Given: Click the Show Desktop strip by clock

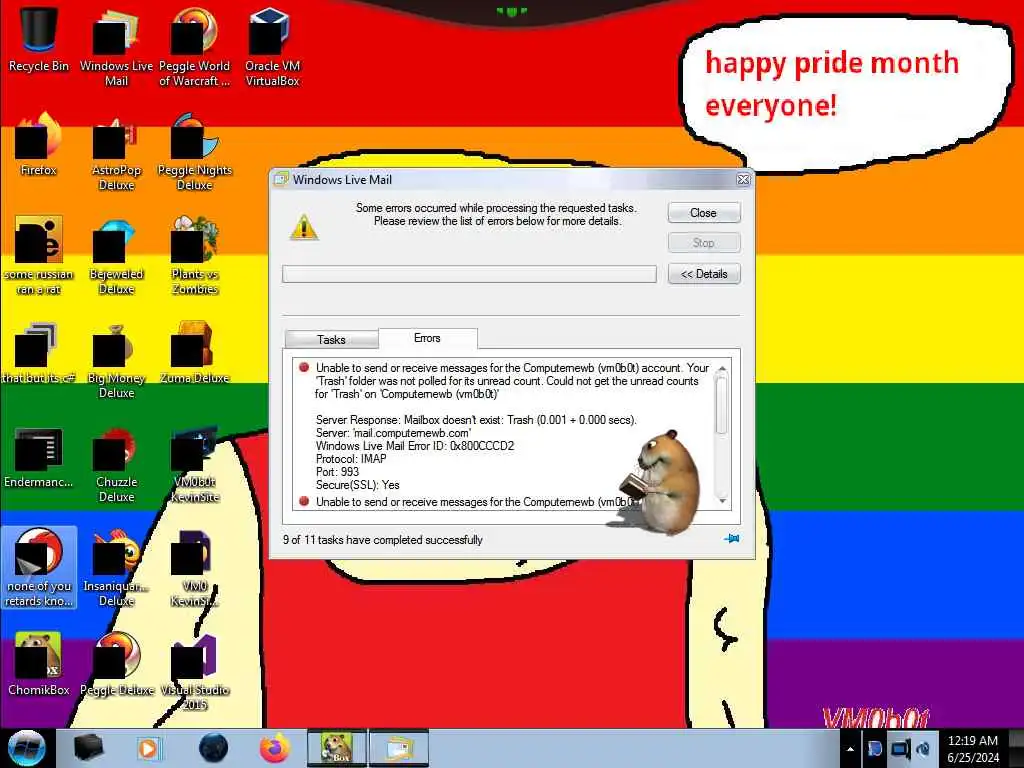Looking at the screenshot, I should coord(1016,749).
